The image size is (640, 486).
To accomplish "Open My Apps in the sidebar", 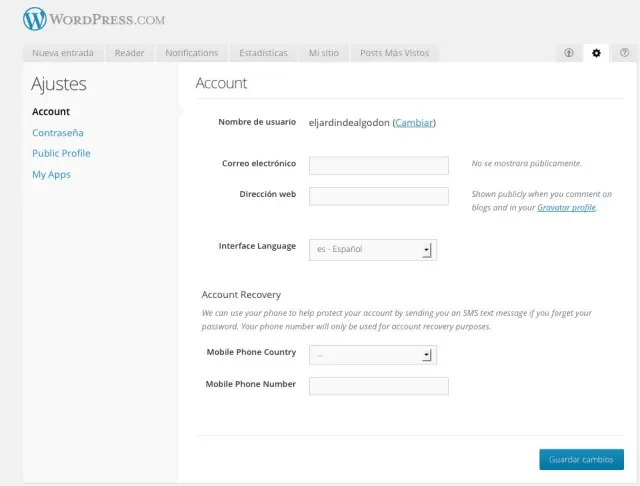I will 51,175.
